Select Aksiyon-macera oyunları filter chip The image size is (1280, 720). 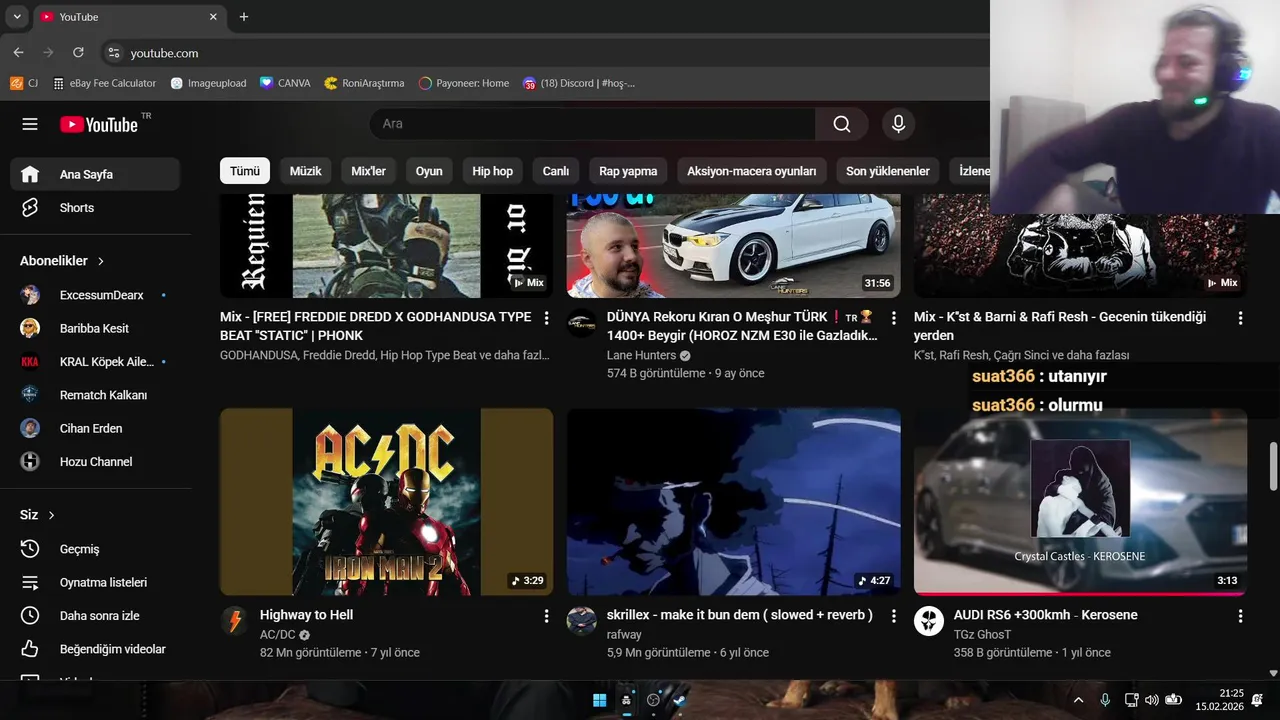tap(752, 171)
